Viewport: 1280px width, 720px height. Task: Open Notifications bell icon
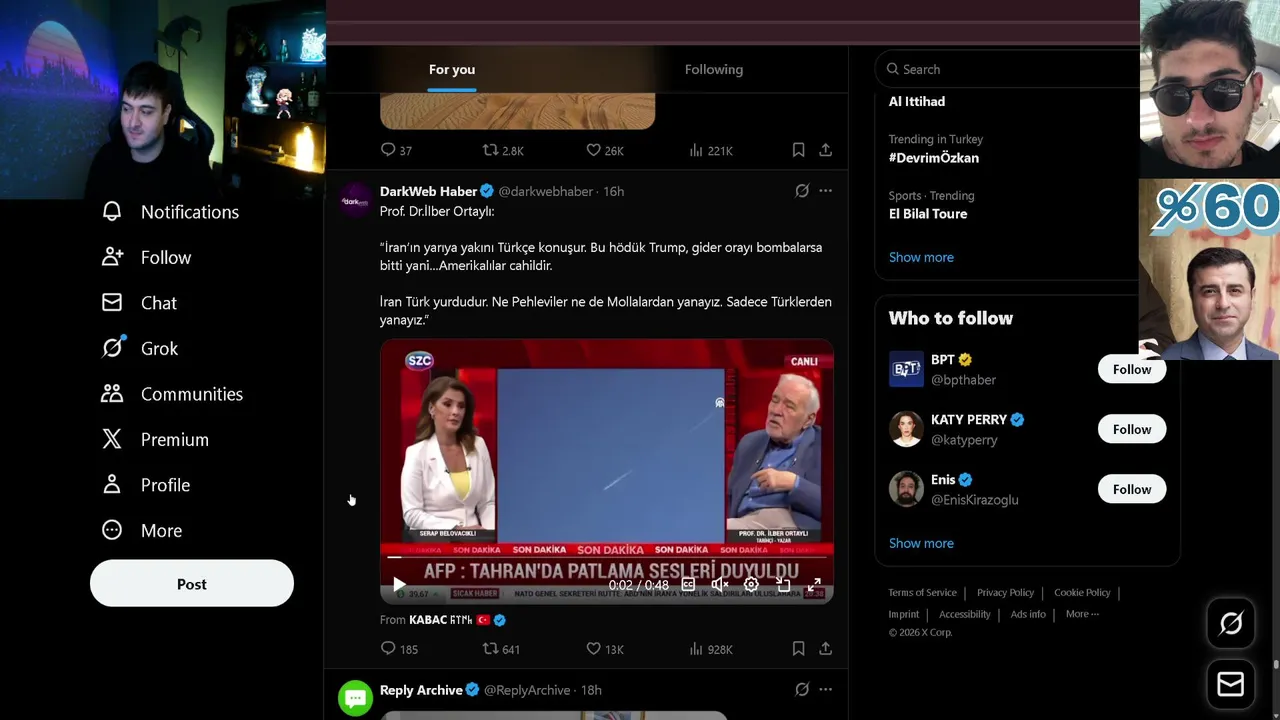tap(112, 211)
